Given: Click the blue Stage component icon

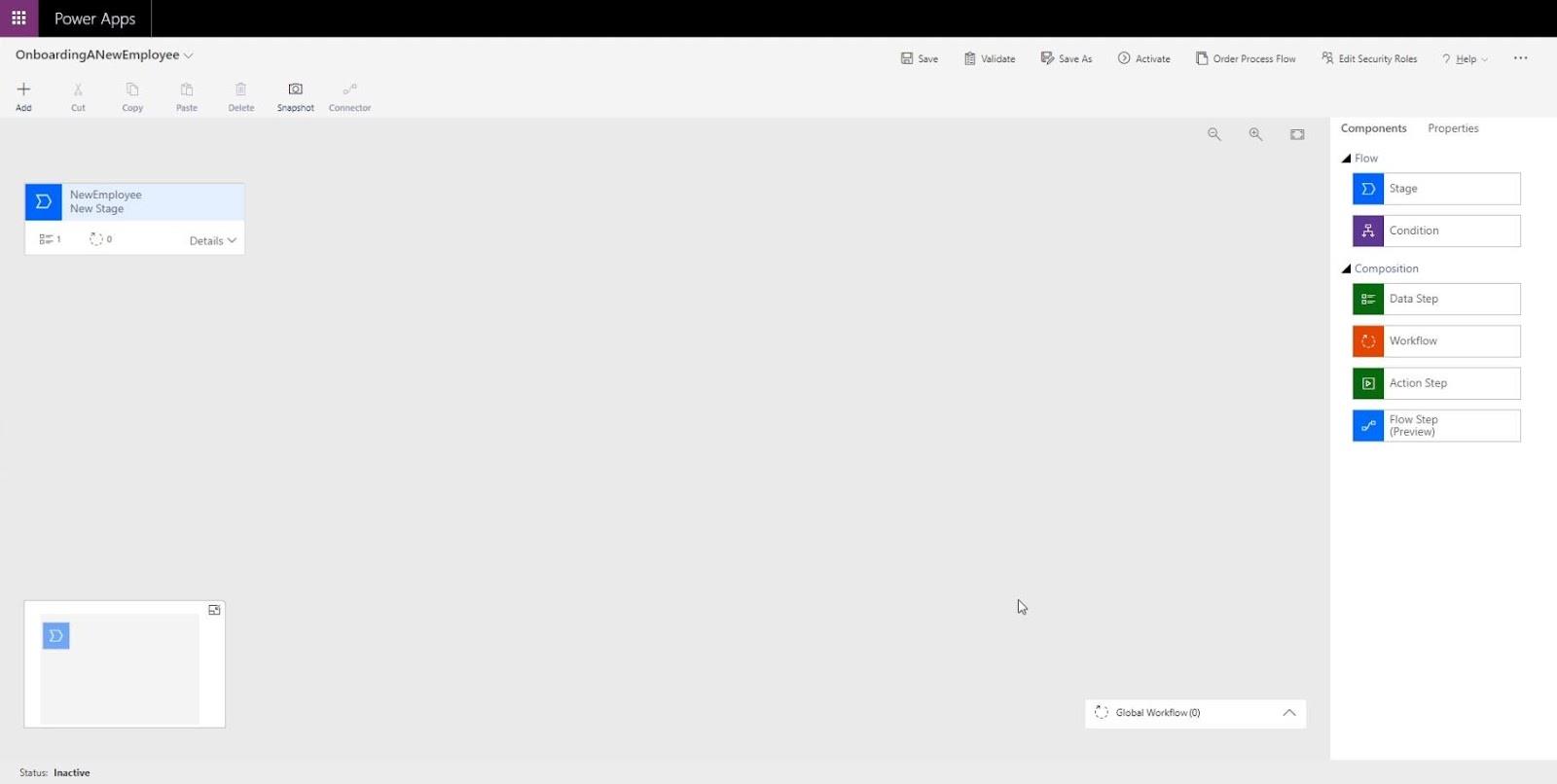Looking at the screenshot, I should point(1368,189).
